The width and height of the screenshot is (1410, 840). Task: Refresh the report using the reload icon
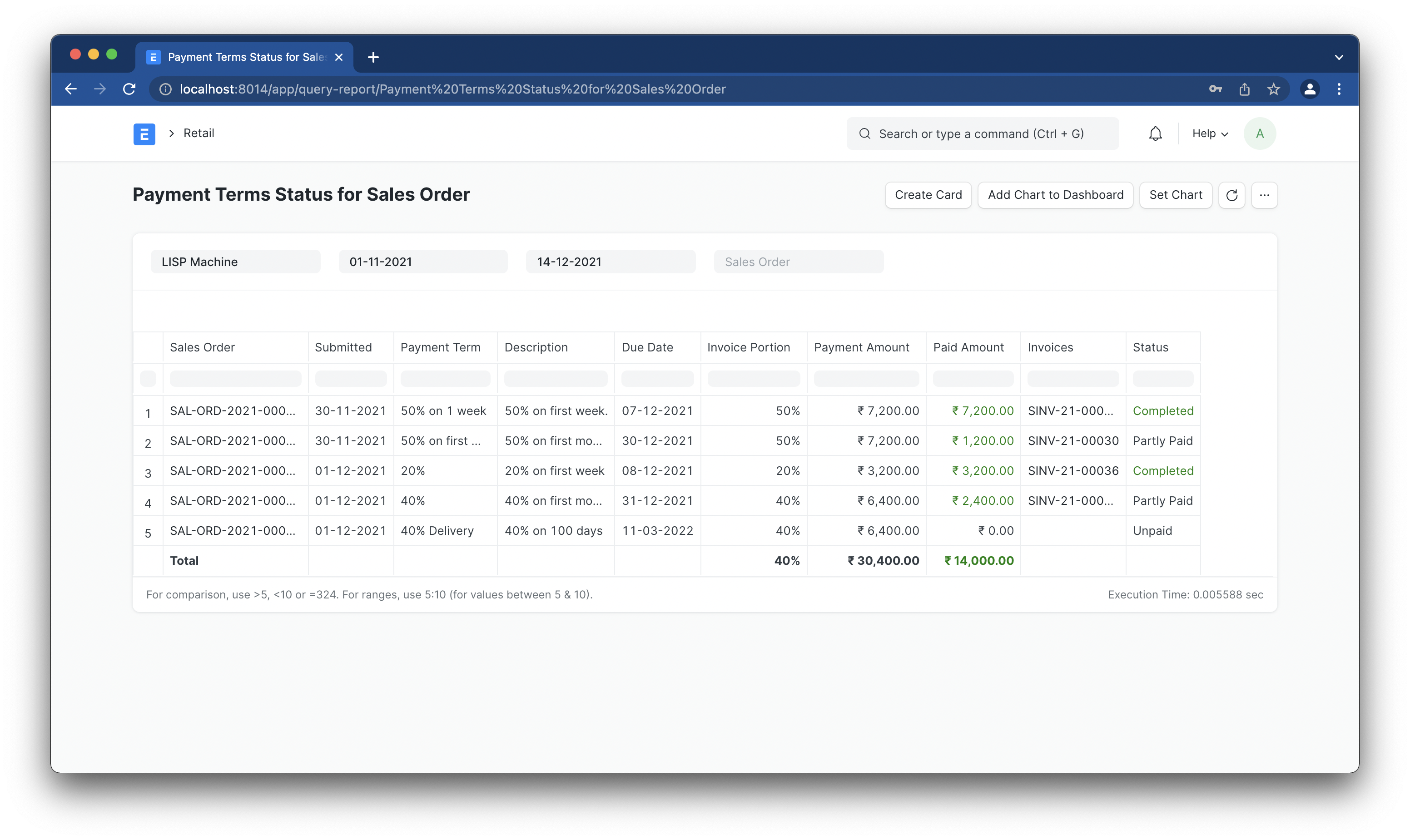1231,195
